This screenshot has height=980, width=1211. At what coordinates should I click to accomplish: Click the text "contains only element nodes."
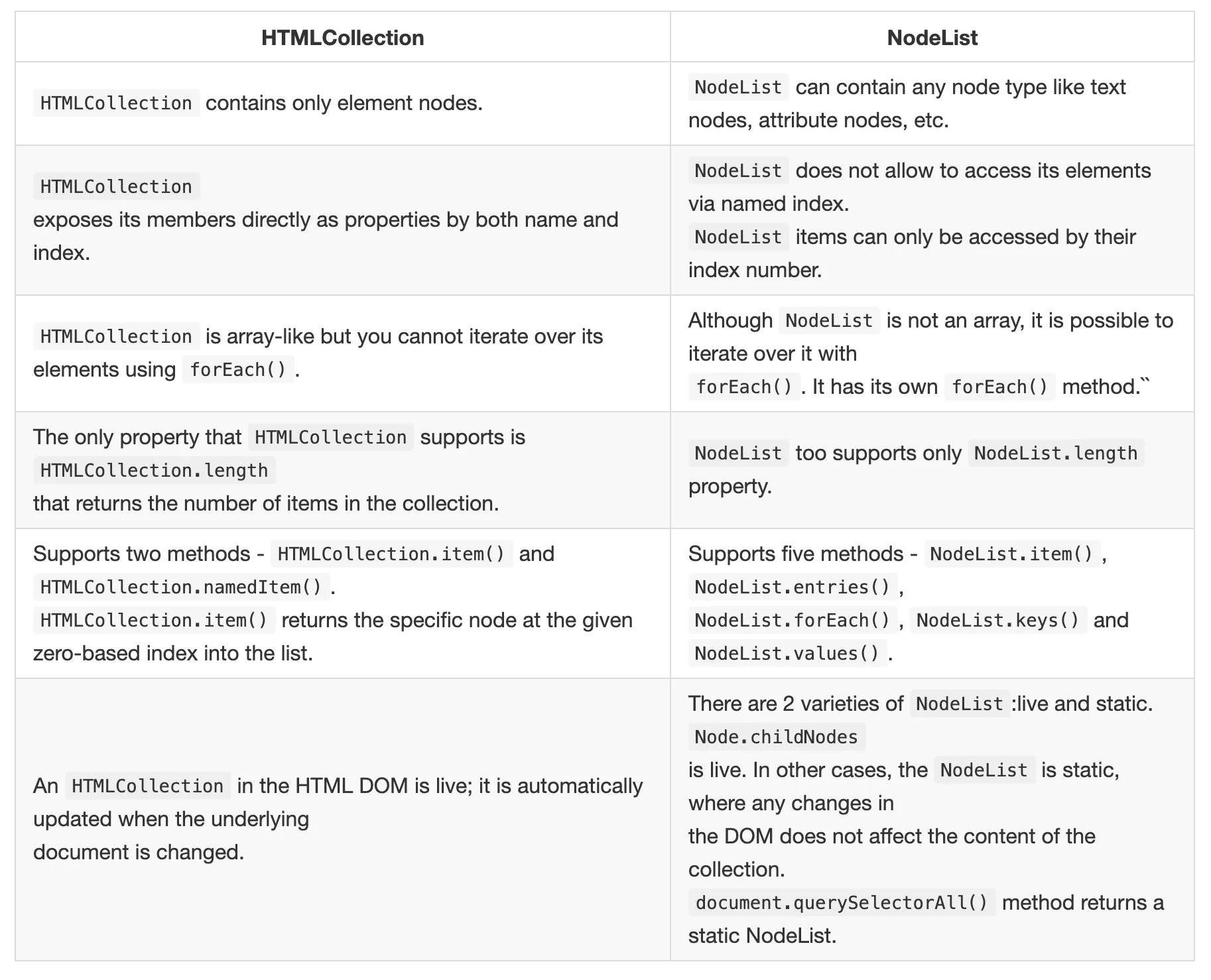[344, 103]
